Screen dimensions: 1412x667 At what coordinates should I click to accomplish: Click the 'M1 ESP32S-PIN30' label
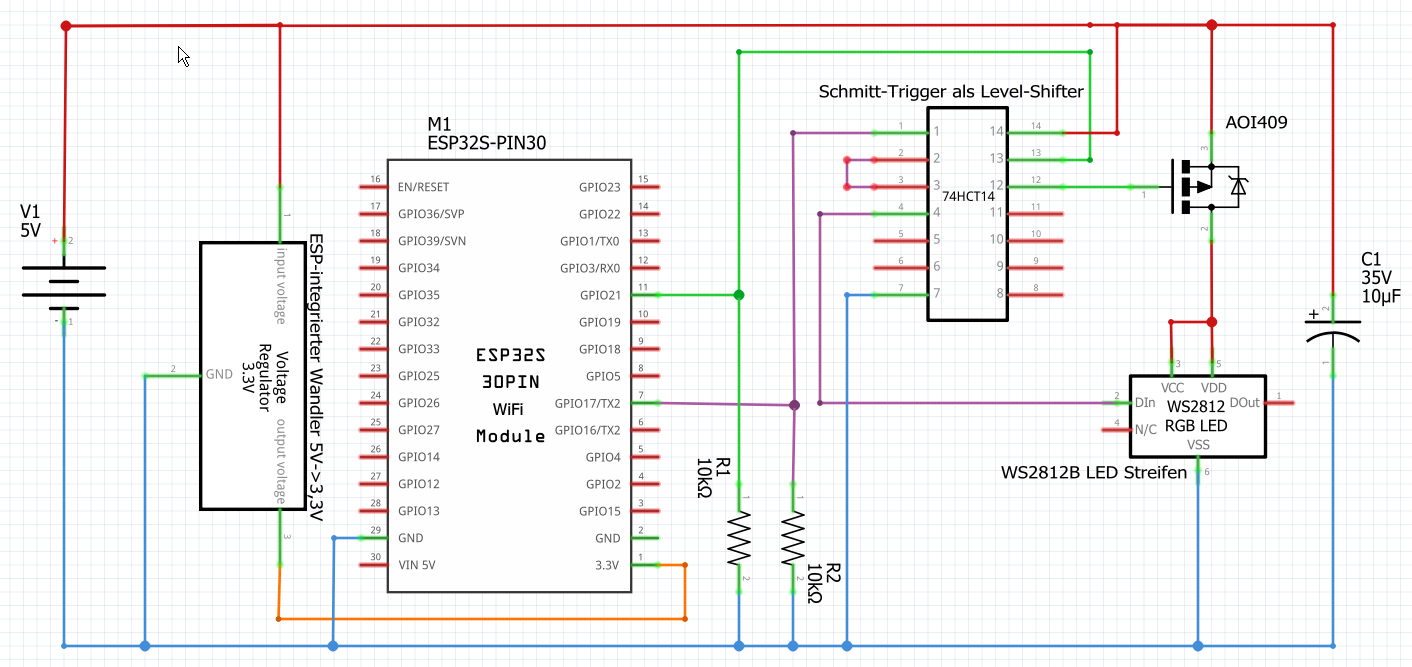click(x=487, y=134)
